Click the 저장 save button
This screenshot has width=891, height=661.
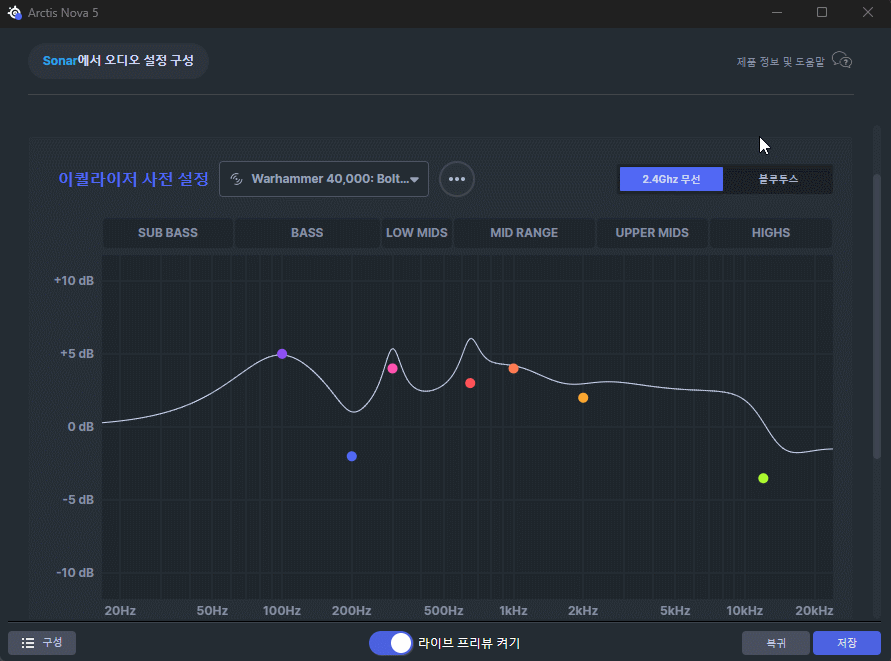pyautogui.click(x=846, y=643)
